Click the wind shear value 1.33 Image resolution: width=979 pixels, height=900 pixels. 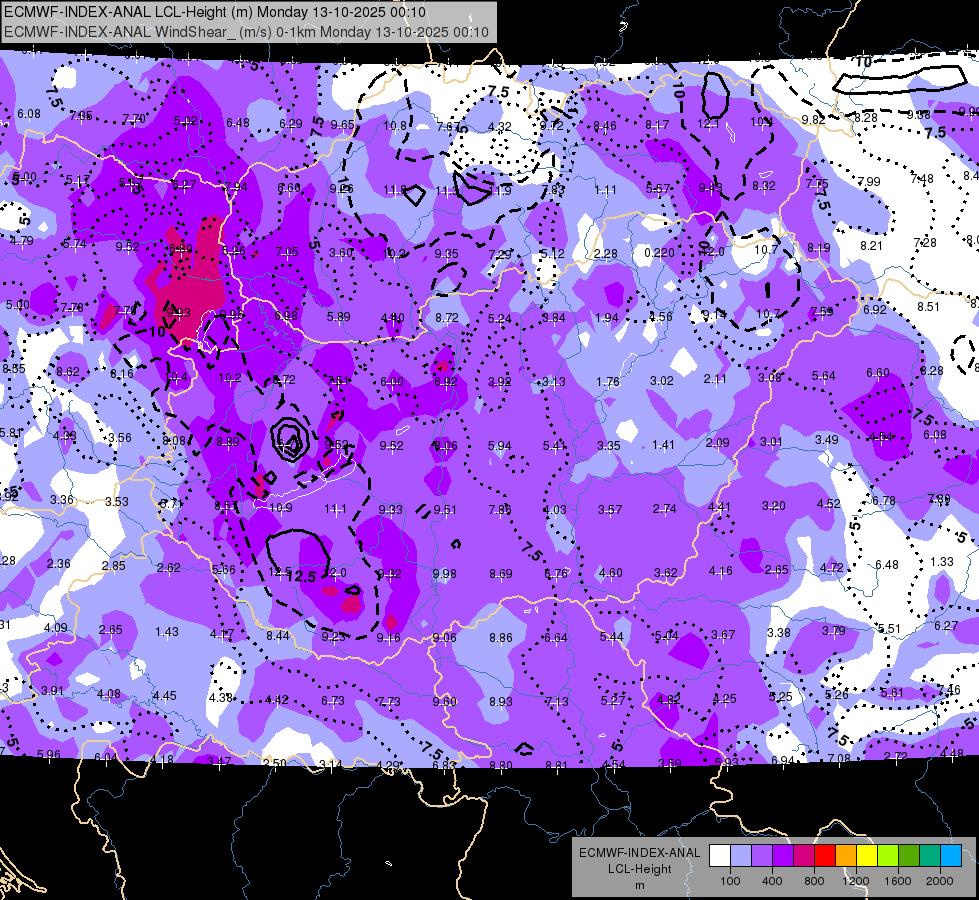point(942,561)
